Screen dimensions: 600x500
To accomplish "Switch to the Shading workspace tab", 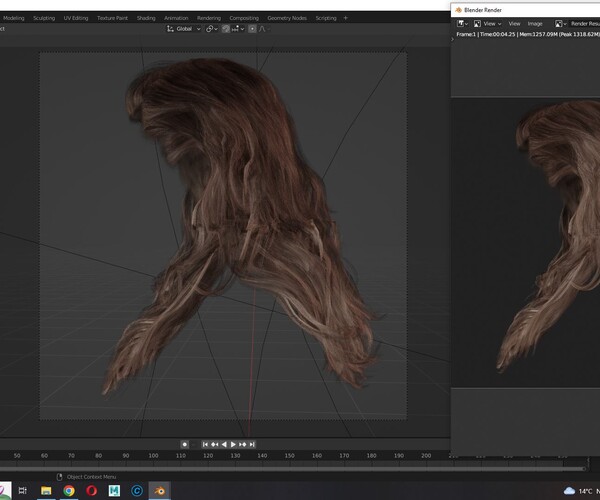I will (146, 18).
